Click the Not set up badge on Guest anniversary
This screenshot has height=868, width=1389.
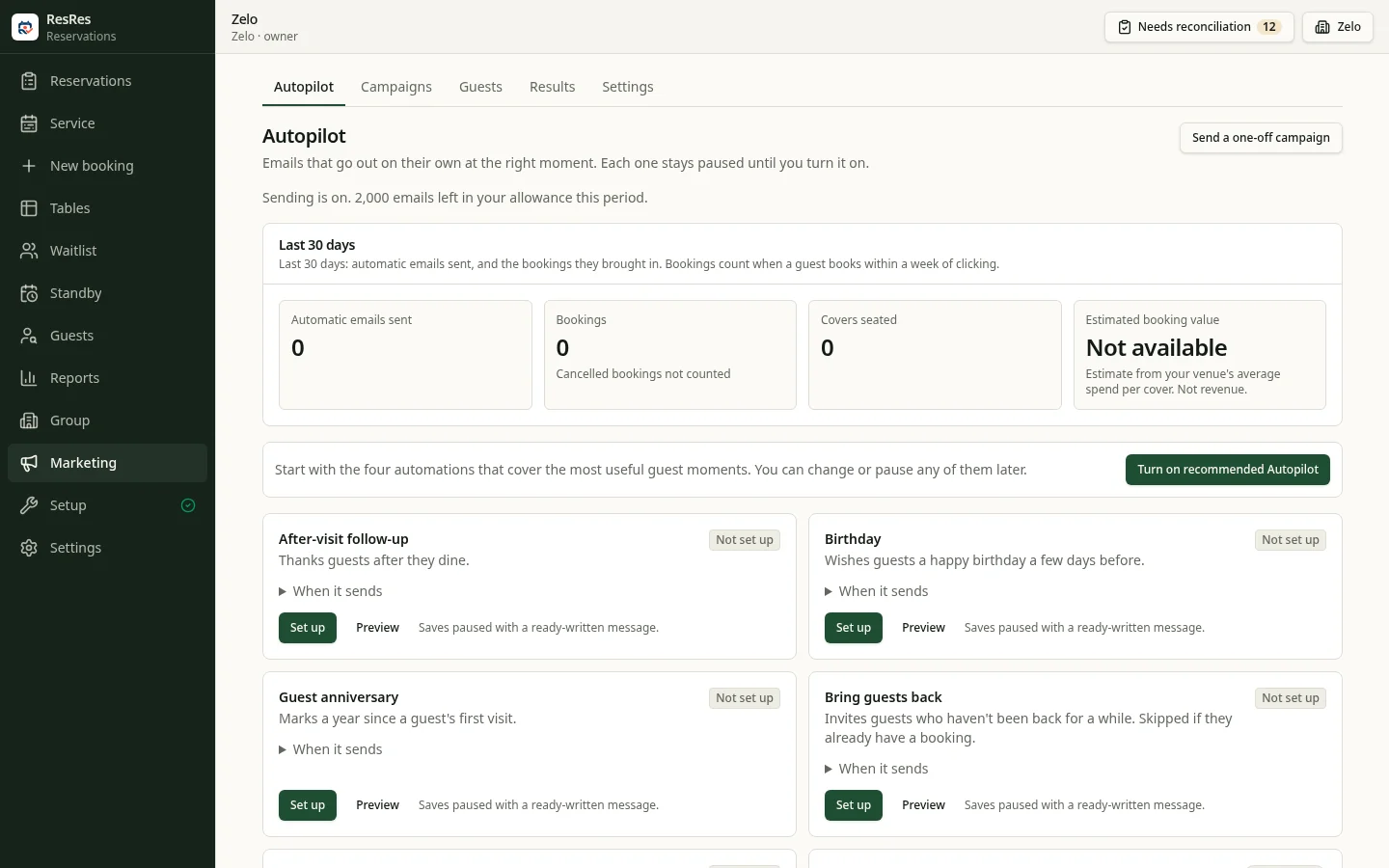tap(745, 698)
